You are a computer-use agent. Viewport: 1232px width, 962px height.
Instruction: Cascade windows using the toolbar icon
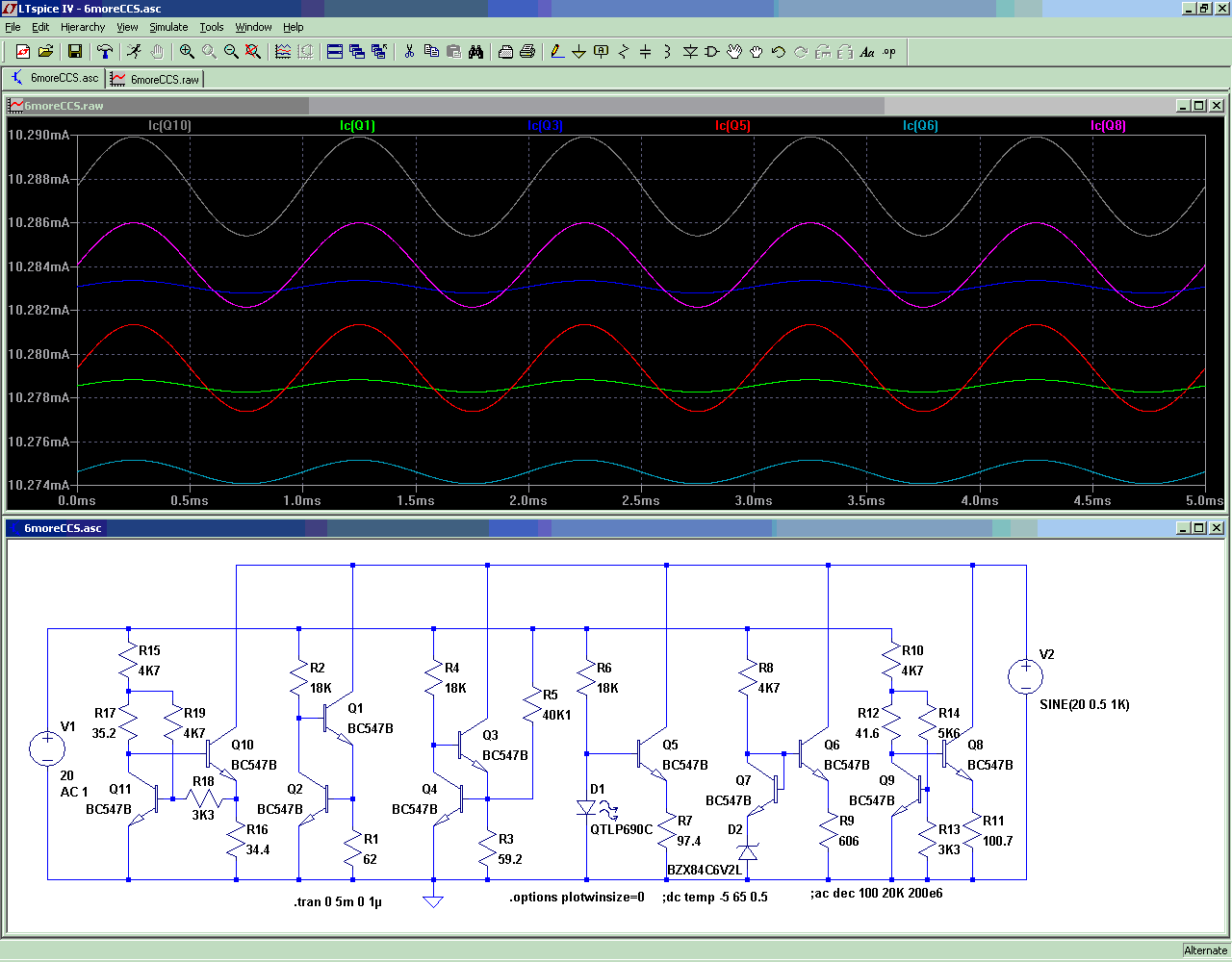point(357,52)
